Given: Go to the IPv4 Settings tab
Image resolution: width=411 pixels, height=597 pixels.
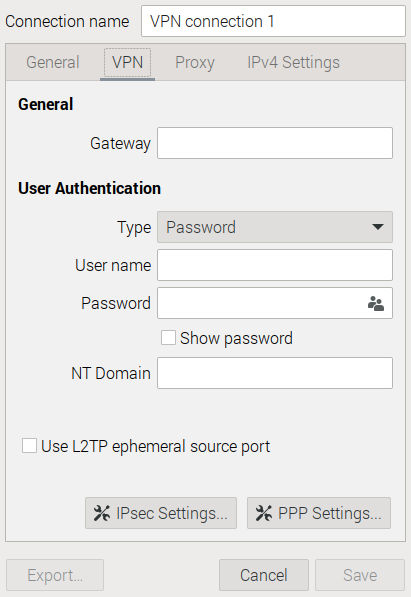Looking at the screenshot, I should click(x=293, y=62).
